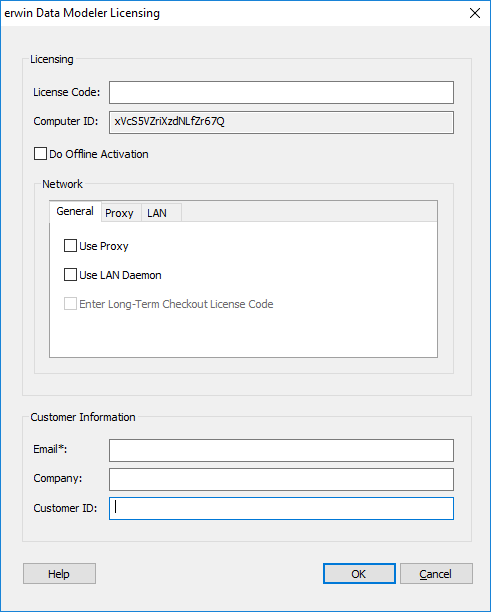Tick the Use LAN Daemon checkbox

point(70,275)
